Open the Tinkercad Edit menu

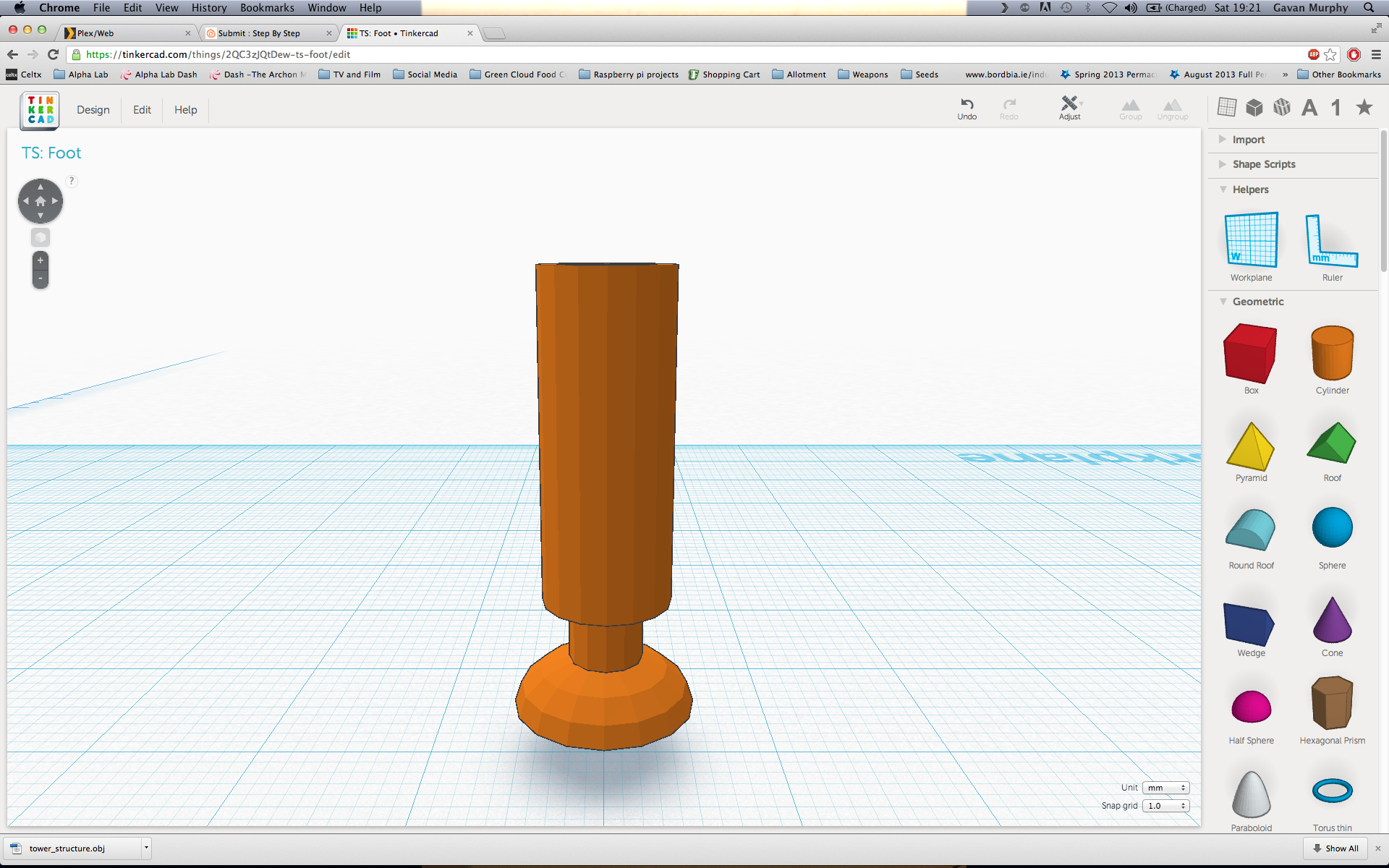point(142,110)
